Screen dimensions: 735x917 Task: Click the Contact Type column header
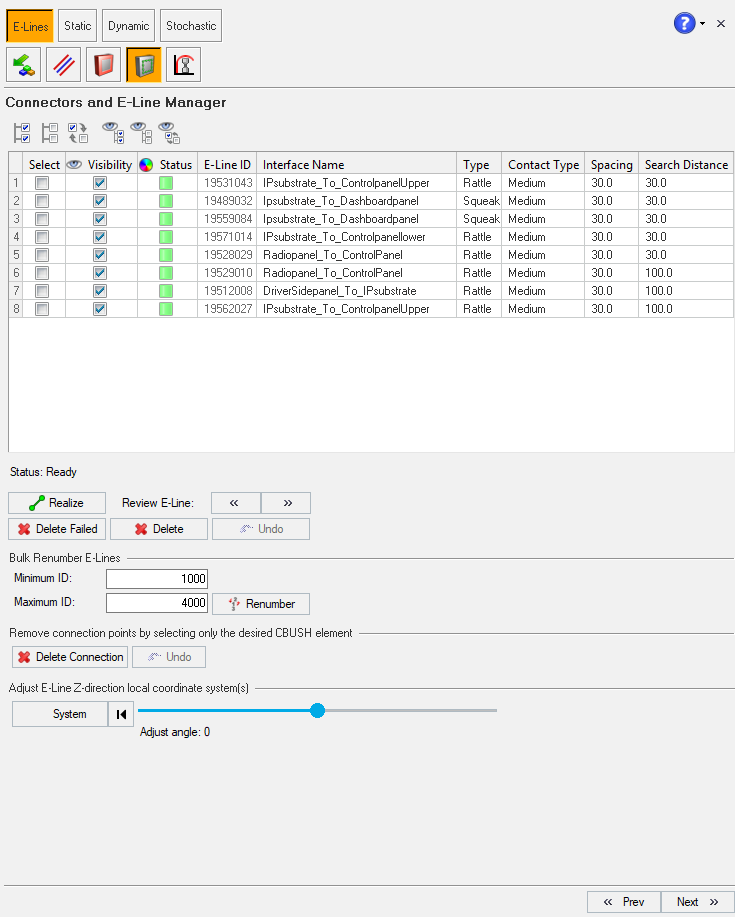(x=543, y=165)
